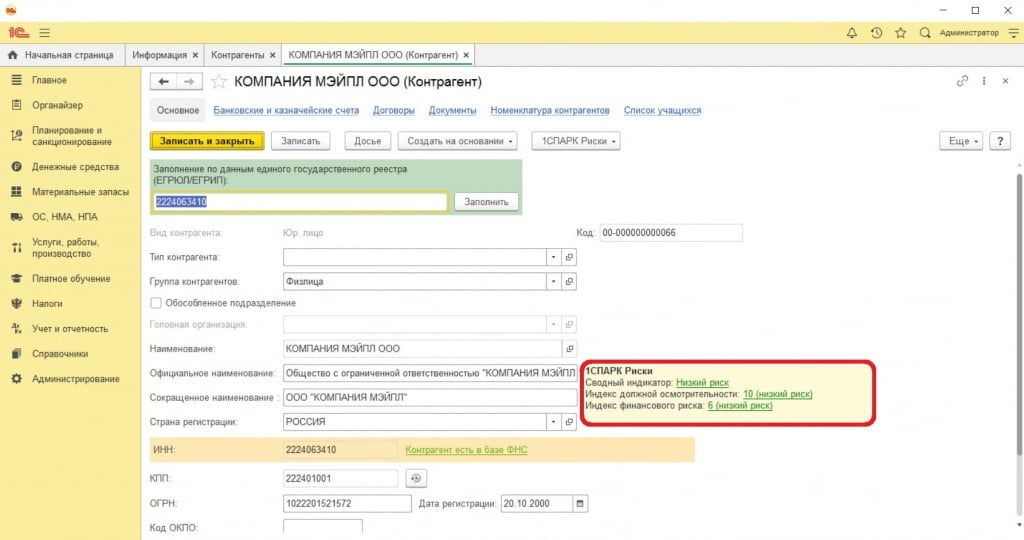The image size is (1024, 540).
Task: Expand the Тип контрагента dropdown
Action: pos(554,257)
